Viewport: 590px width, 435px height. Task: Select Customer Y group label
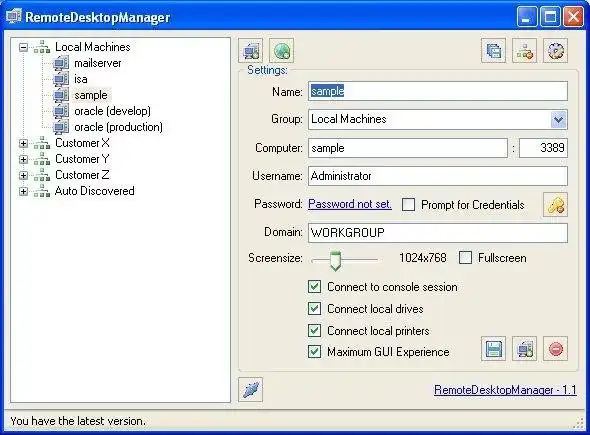coord(82,159)
